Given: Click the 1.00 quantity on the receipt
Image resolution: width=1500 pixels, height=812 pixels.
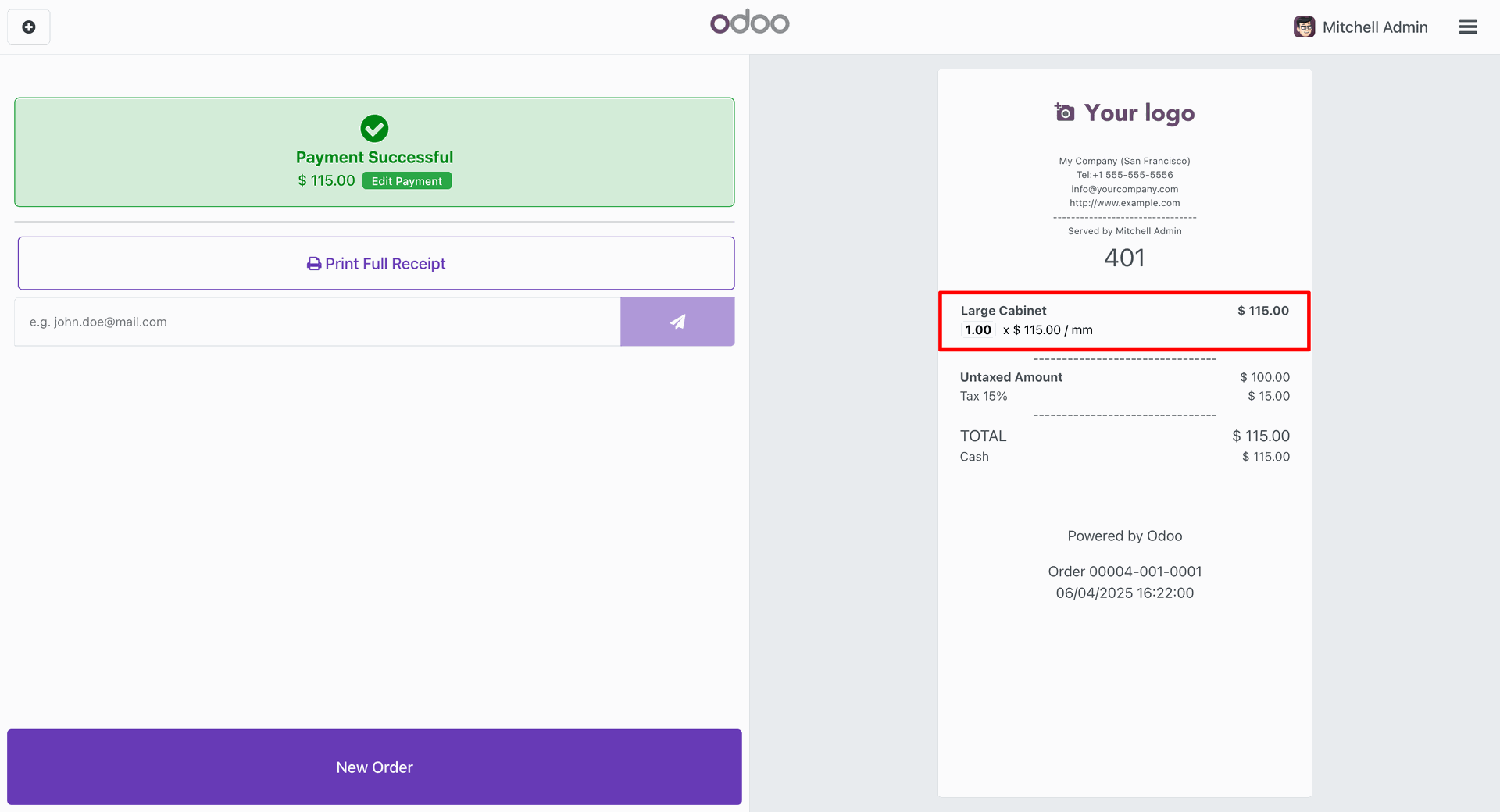Looking at the screenshot, I should pyautogui.click(x=977, y=330).
